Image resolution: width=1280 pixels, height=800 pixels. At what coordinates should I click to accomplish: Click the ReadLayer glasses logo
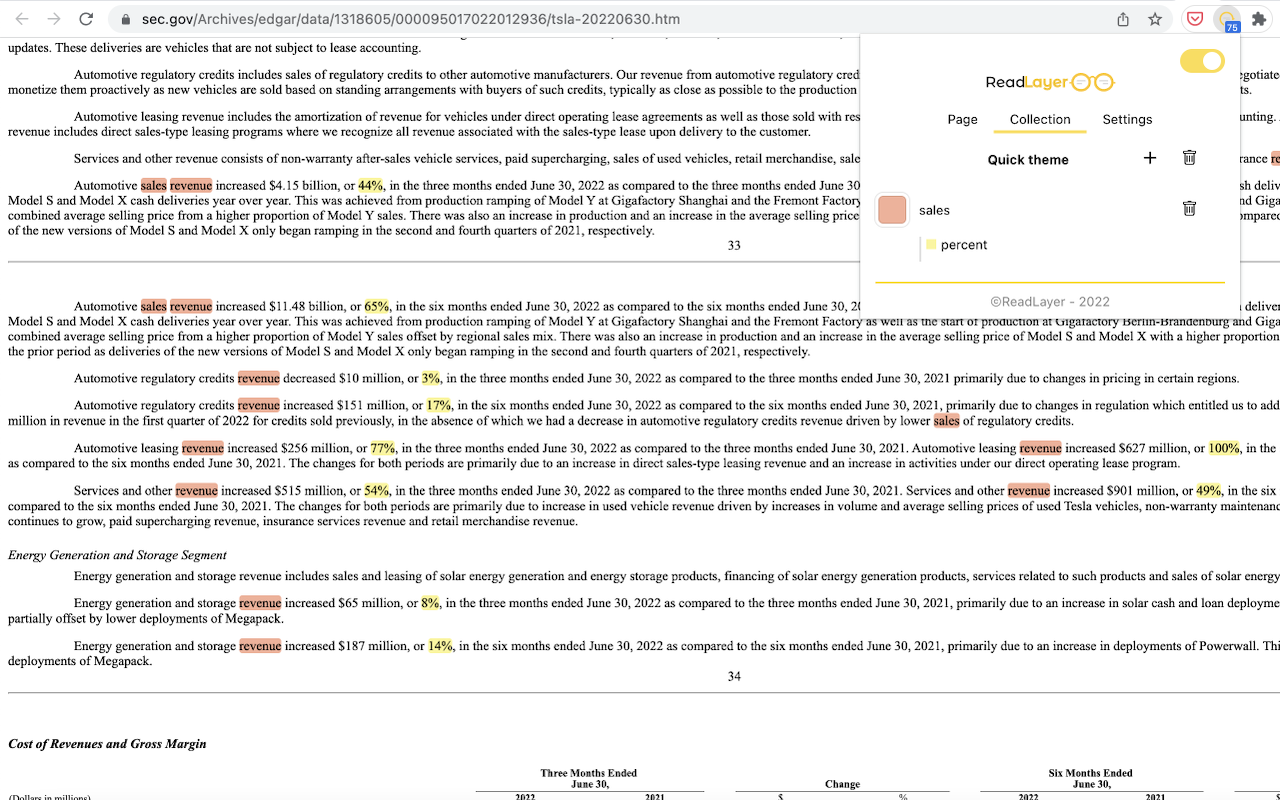pos(1049,82)
